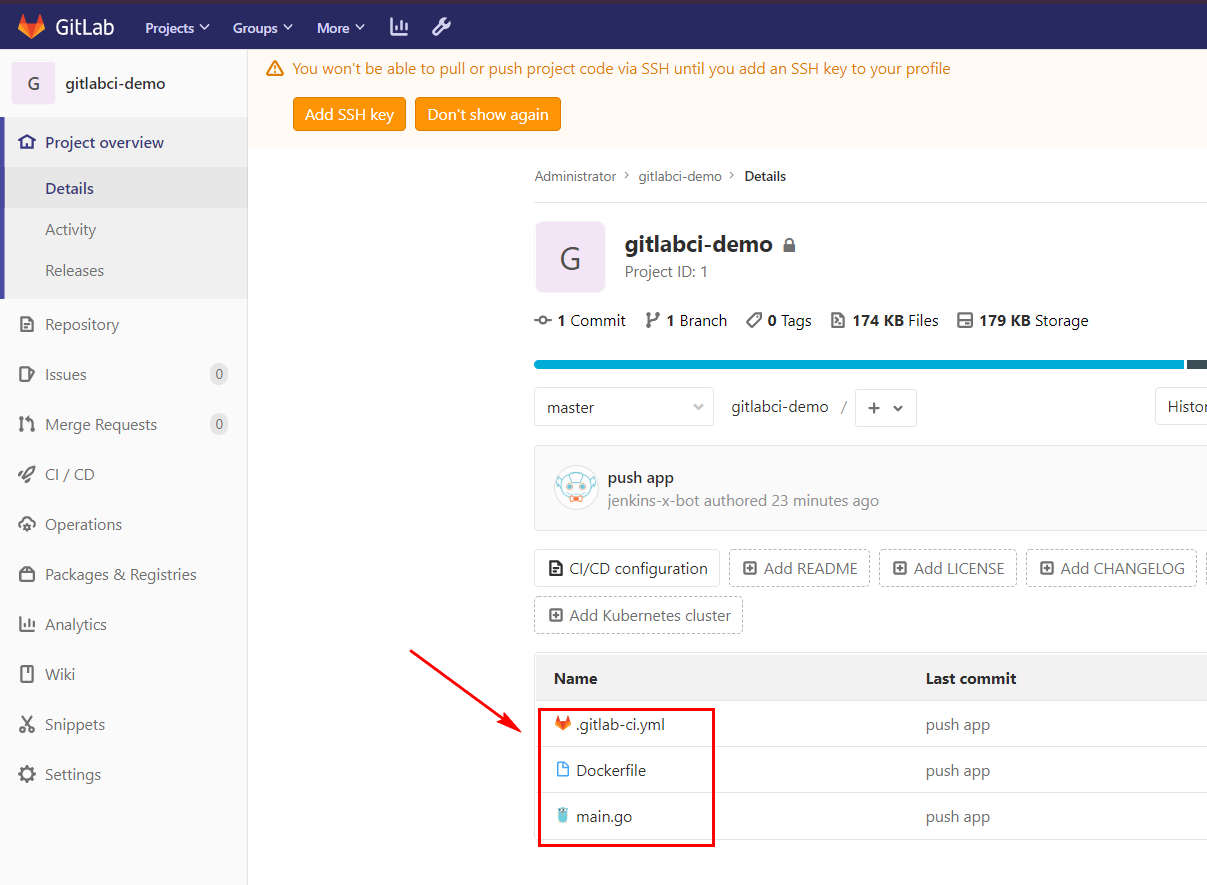Click the GitLab fox logo

point(32,27)
